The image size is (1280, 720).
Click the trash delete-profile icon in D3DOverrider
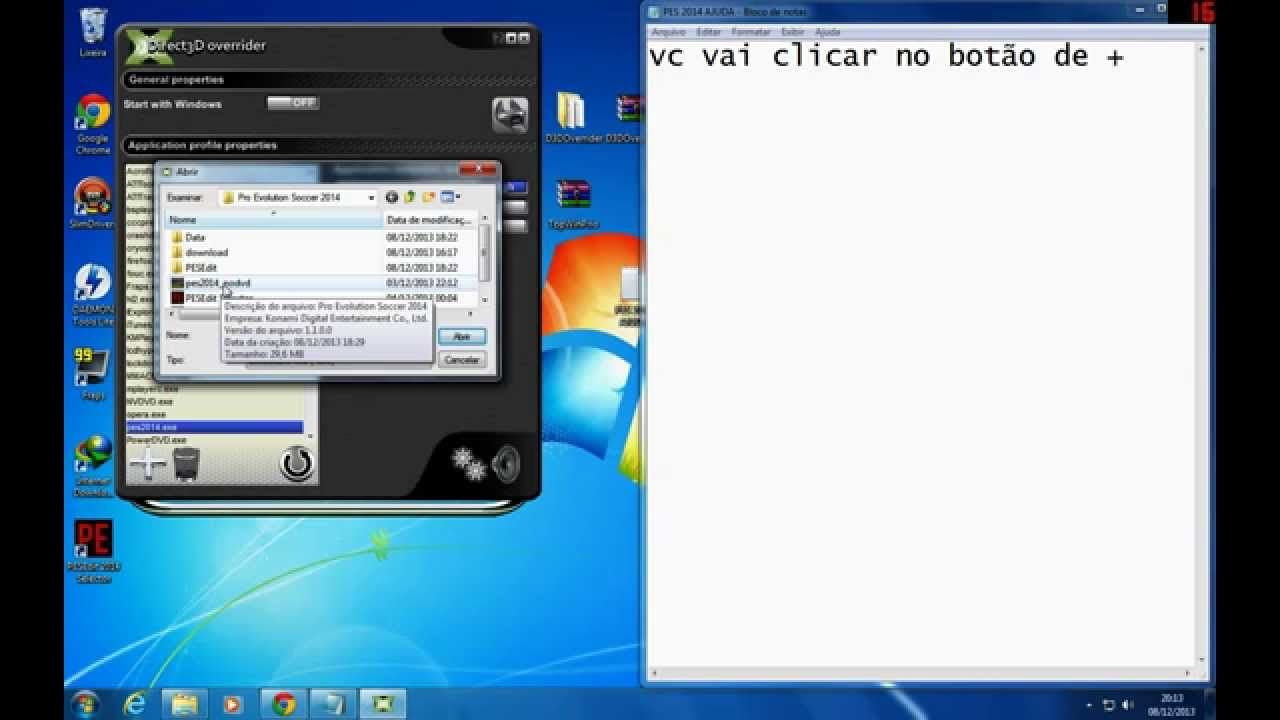click(186, 464)
